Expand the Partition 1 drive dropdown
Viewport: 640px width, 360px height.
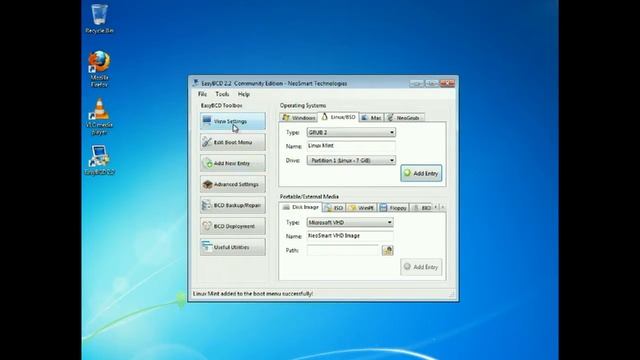[351, 160]
